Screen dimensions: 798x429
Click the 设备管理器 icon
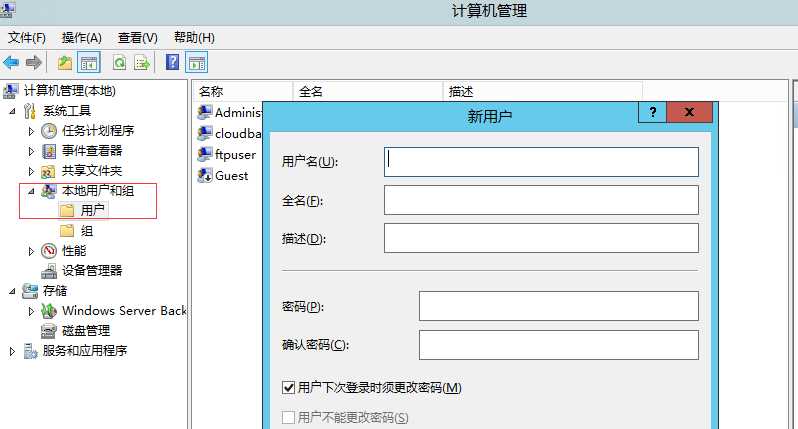[49, 271]
